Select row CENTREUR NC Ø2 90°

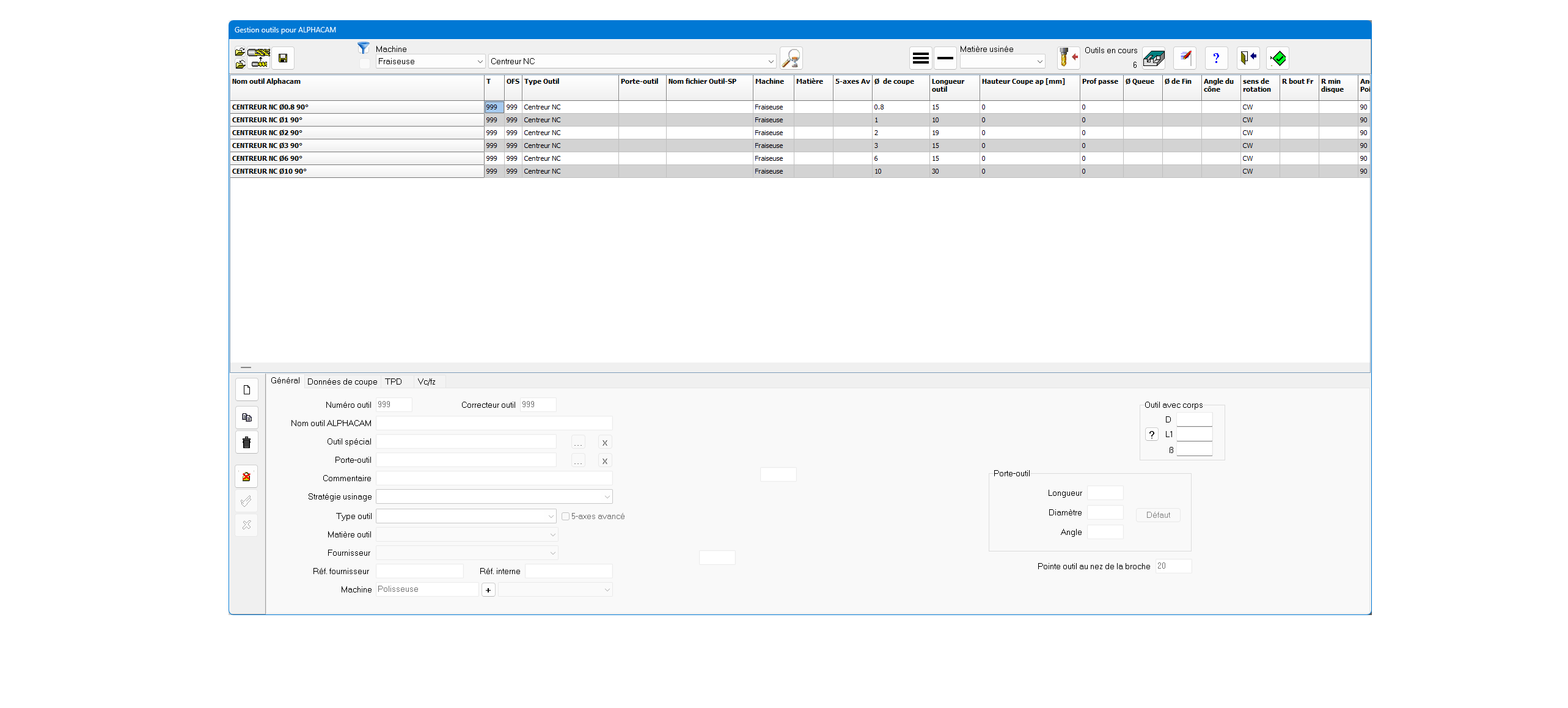(800, 133)
